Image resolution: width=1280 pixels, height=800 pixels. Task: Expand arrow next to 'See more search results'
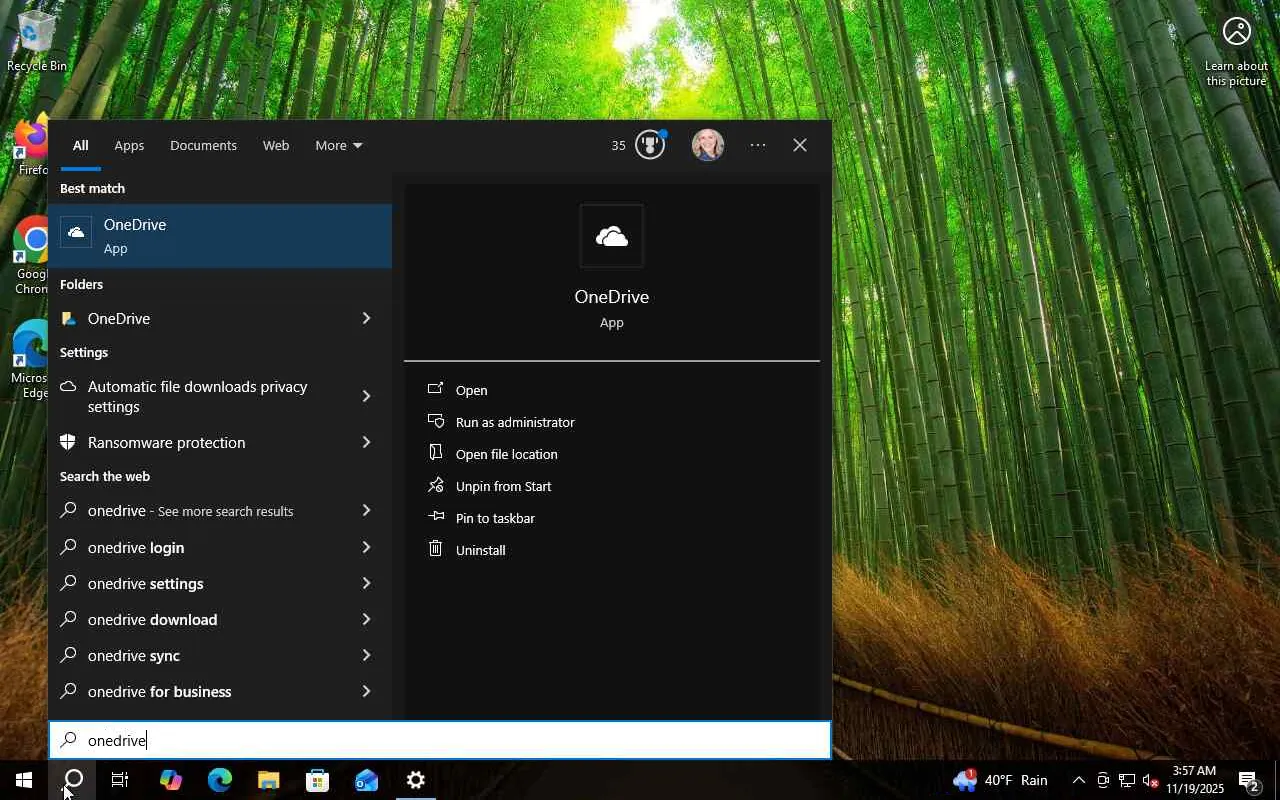pos(367,511)
